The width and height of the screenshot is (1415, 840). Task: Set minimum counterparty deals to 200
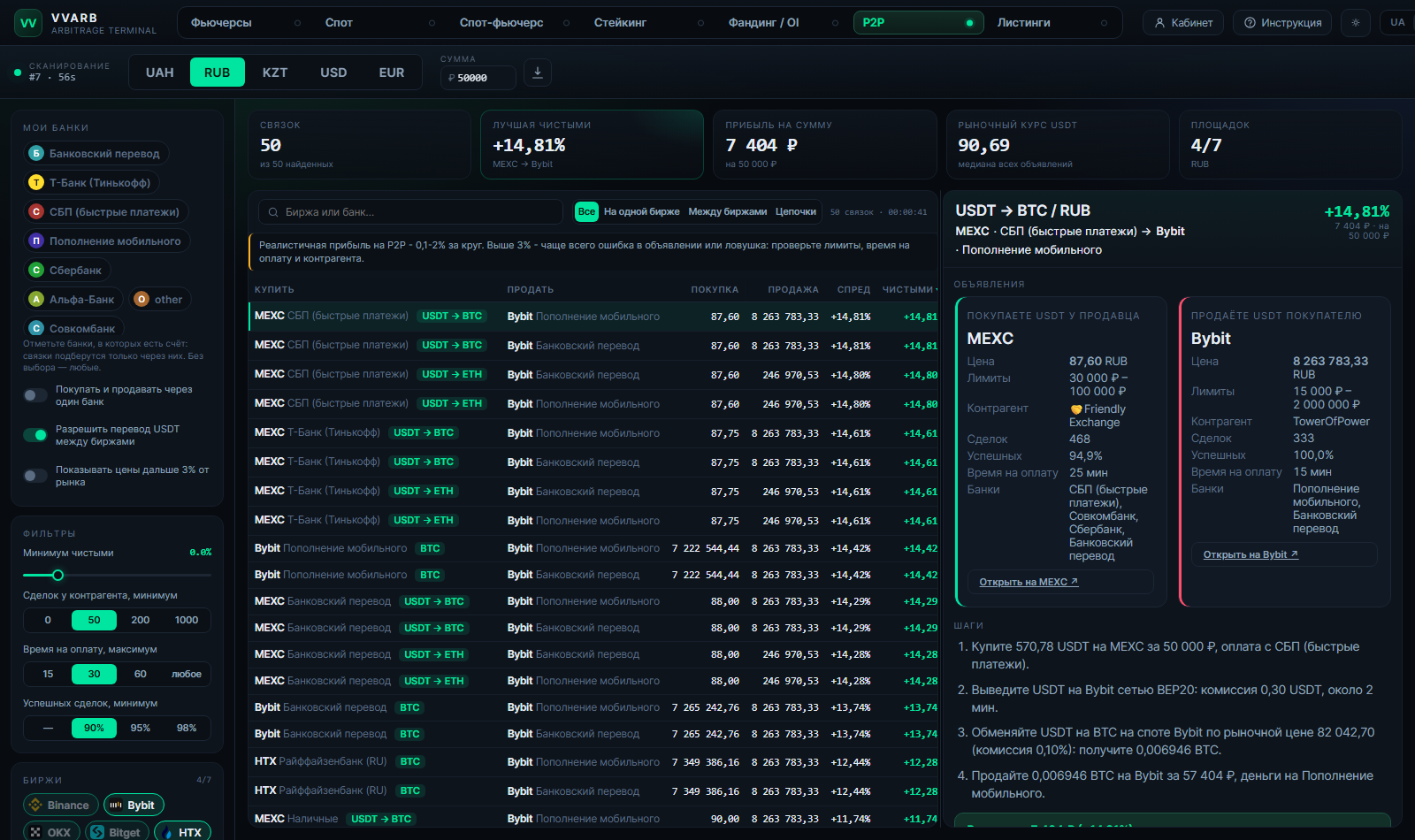141,621
